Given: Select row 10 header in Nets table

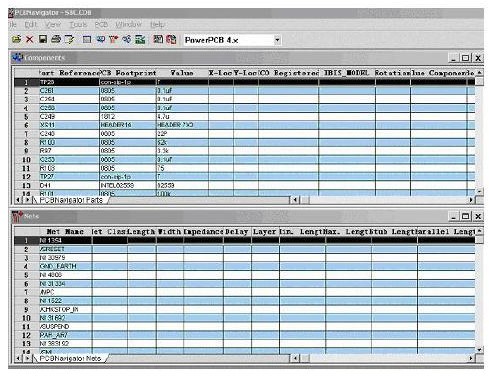Looking at the screenshot, I should click(26, 318).
